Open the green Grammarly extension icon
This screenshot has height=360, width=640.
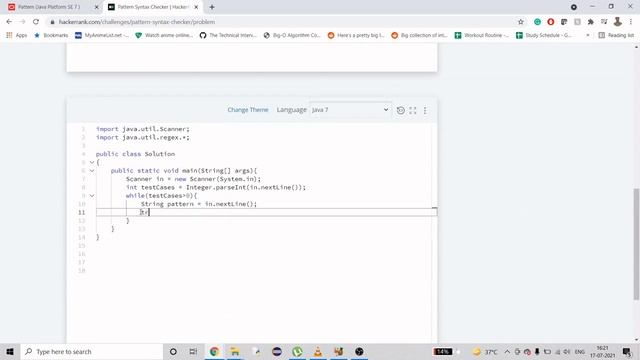[538, 22]
